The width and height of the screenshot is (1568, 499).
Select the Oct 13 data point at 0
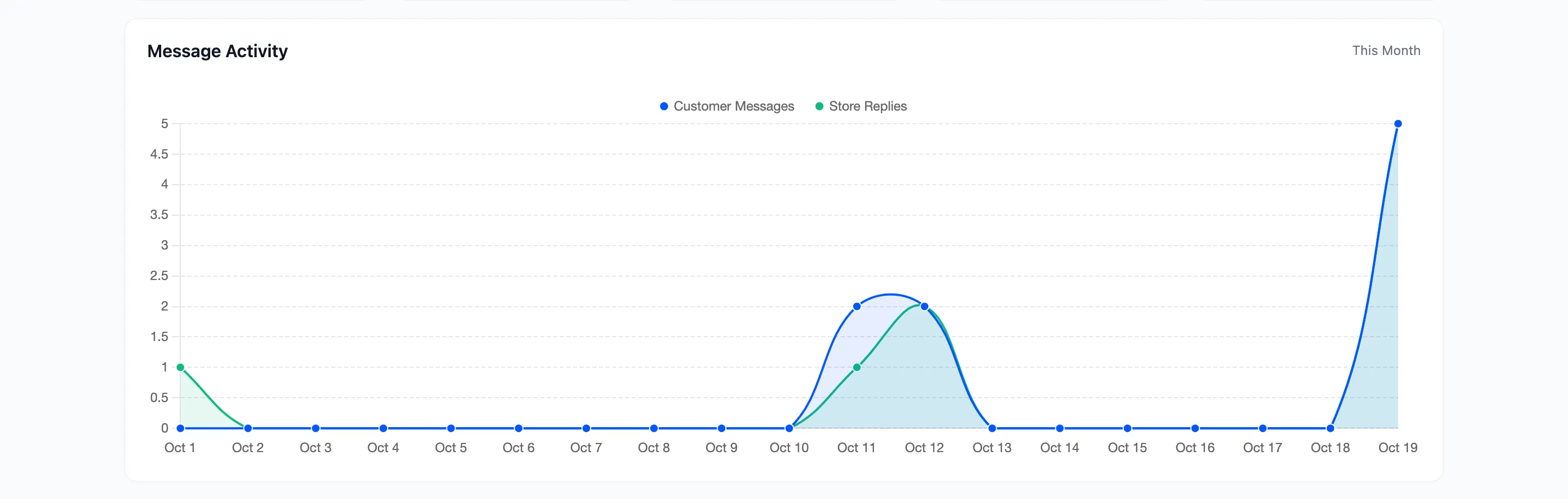pos(991,428)
